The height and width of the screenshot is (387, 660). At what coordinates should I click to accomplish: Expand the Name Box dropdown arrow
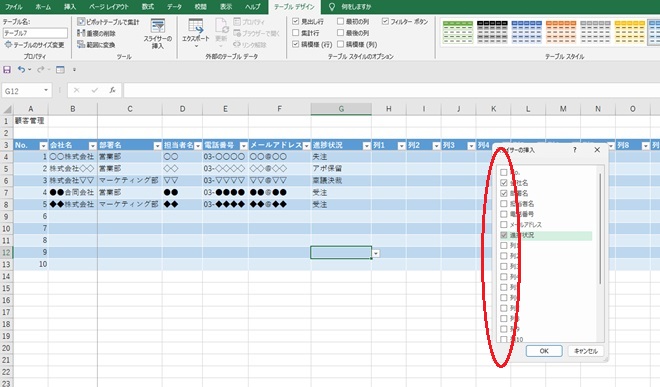pyautogui.click(x=46, y=90)
